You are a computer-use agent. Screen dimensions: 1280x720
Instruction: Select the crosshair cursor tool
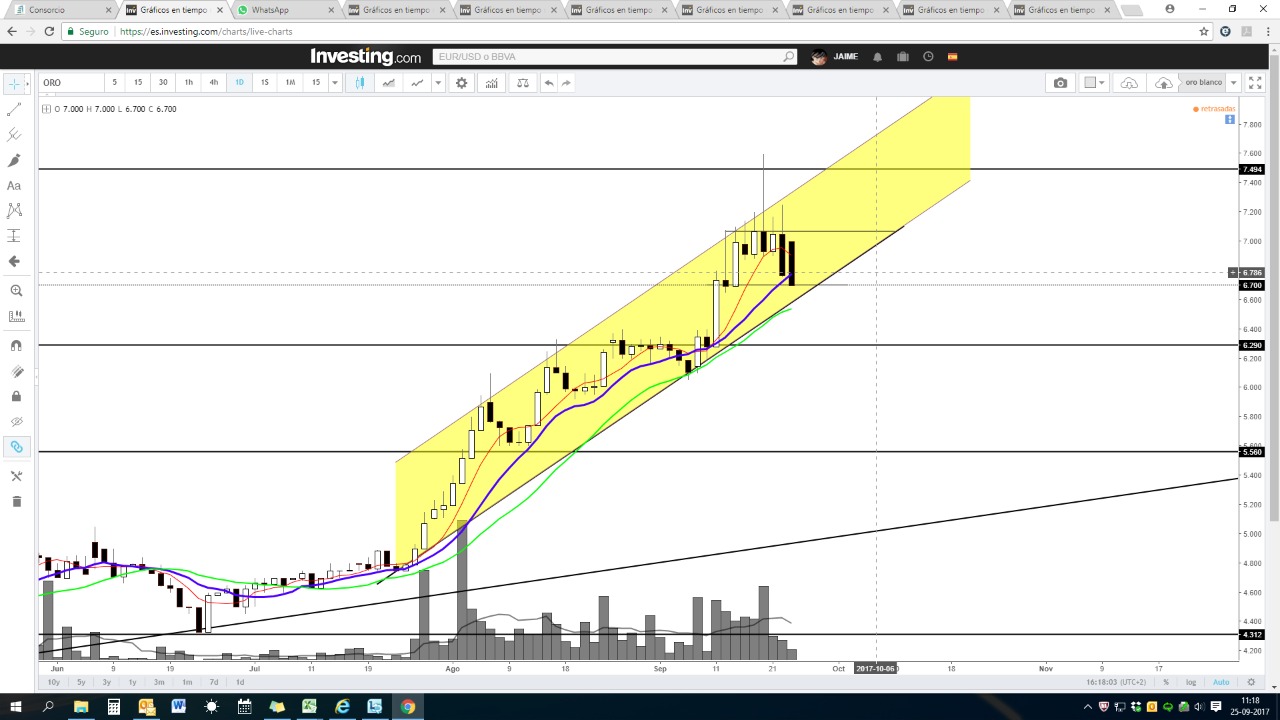tap(14, 83)
